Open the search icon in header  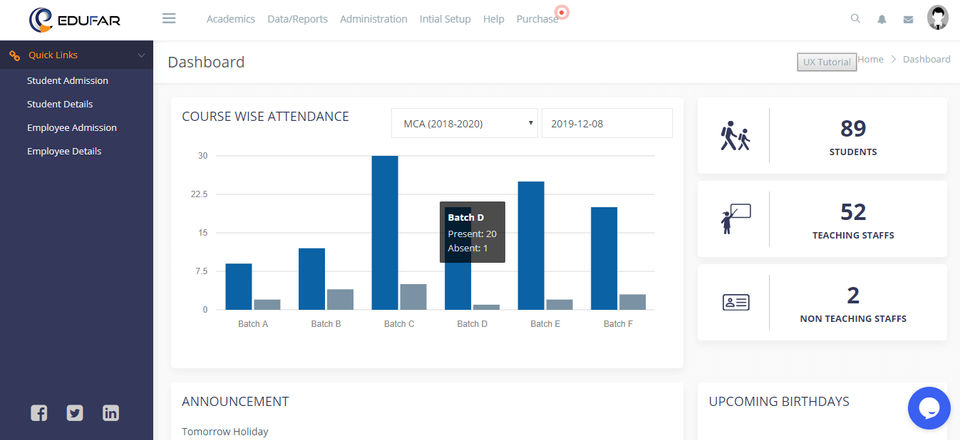tap(855, 19)
